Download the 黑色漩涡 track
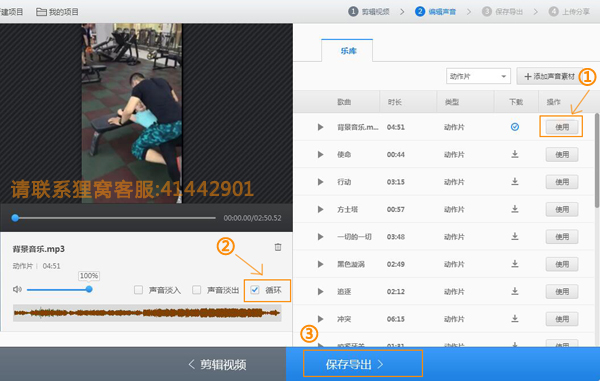Image resolution: width=600 pixels, height=381 pixels. [515, 264]
